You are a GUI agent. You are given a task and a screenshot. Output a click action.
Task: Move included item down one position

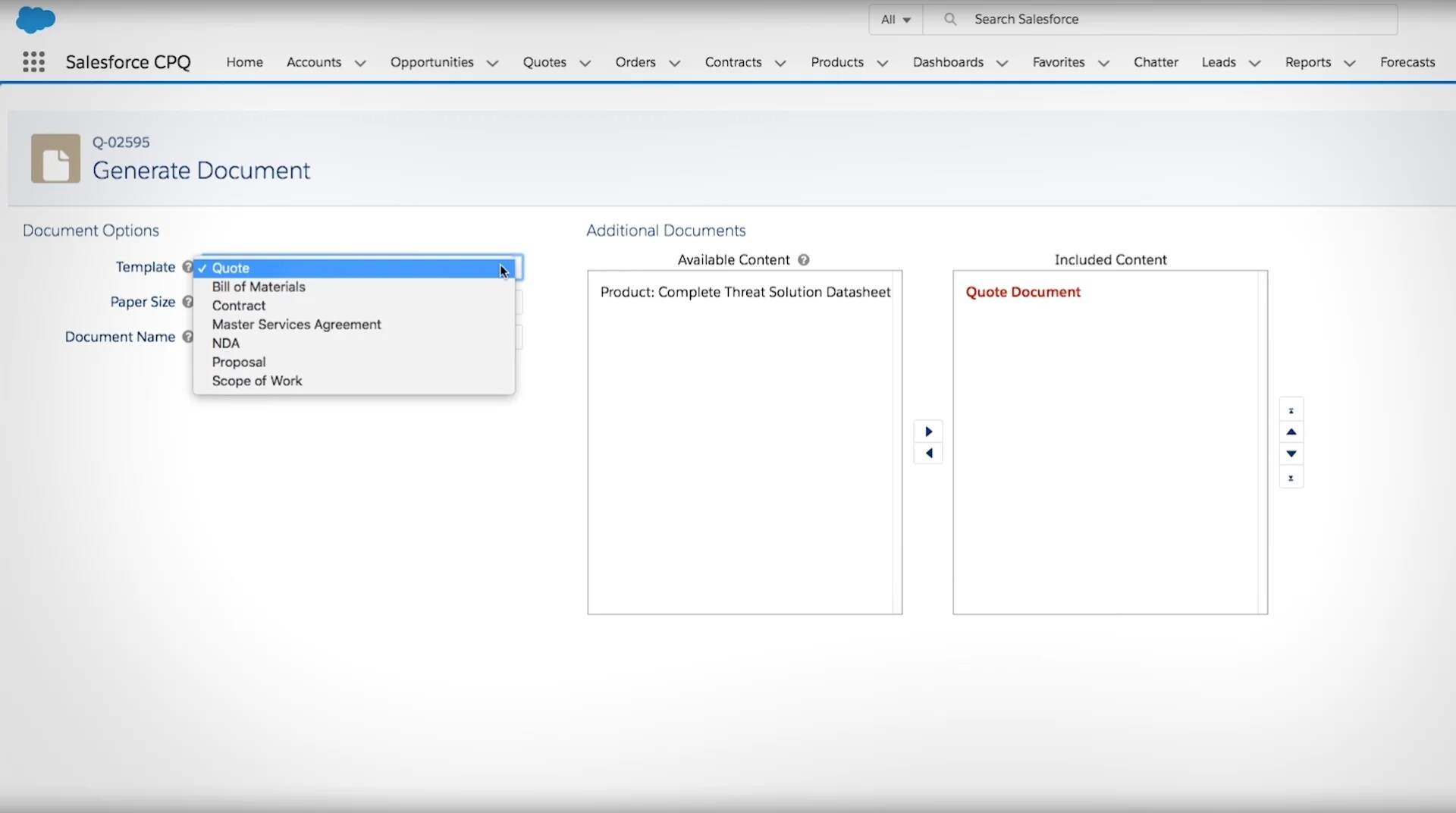[1291, 454]
